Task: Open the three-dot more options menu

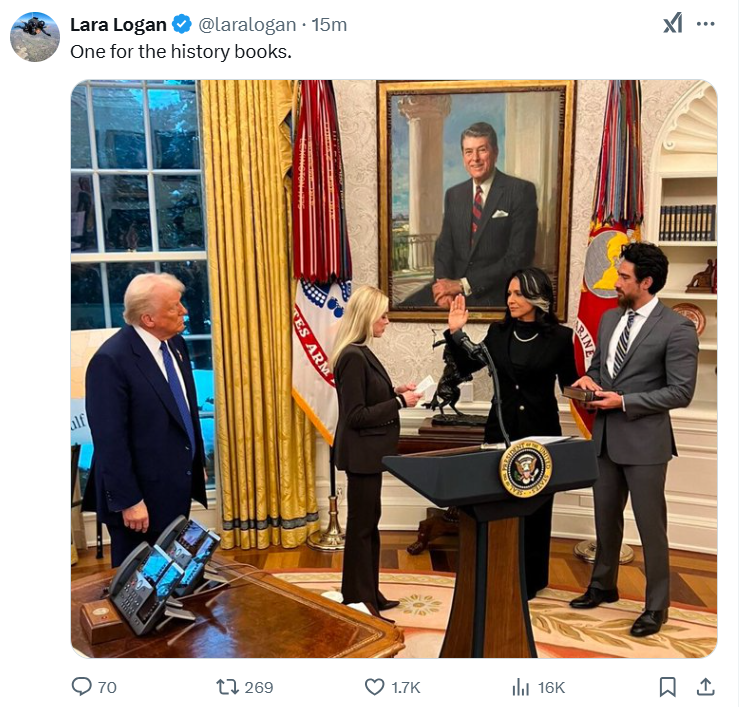Action: point(706,24)
